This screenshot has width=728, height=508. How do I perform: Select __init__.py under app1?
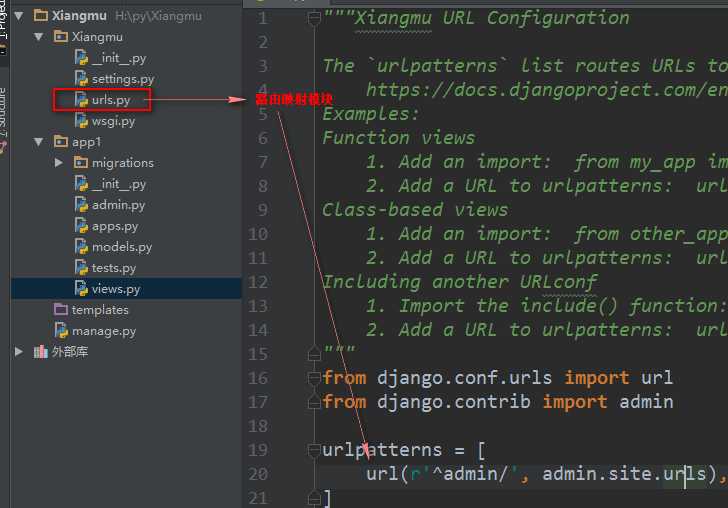coord(118,184)
